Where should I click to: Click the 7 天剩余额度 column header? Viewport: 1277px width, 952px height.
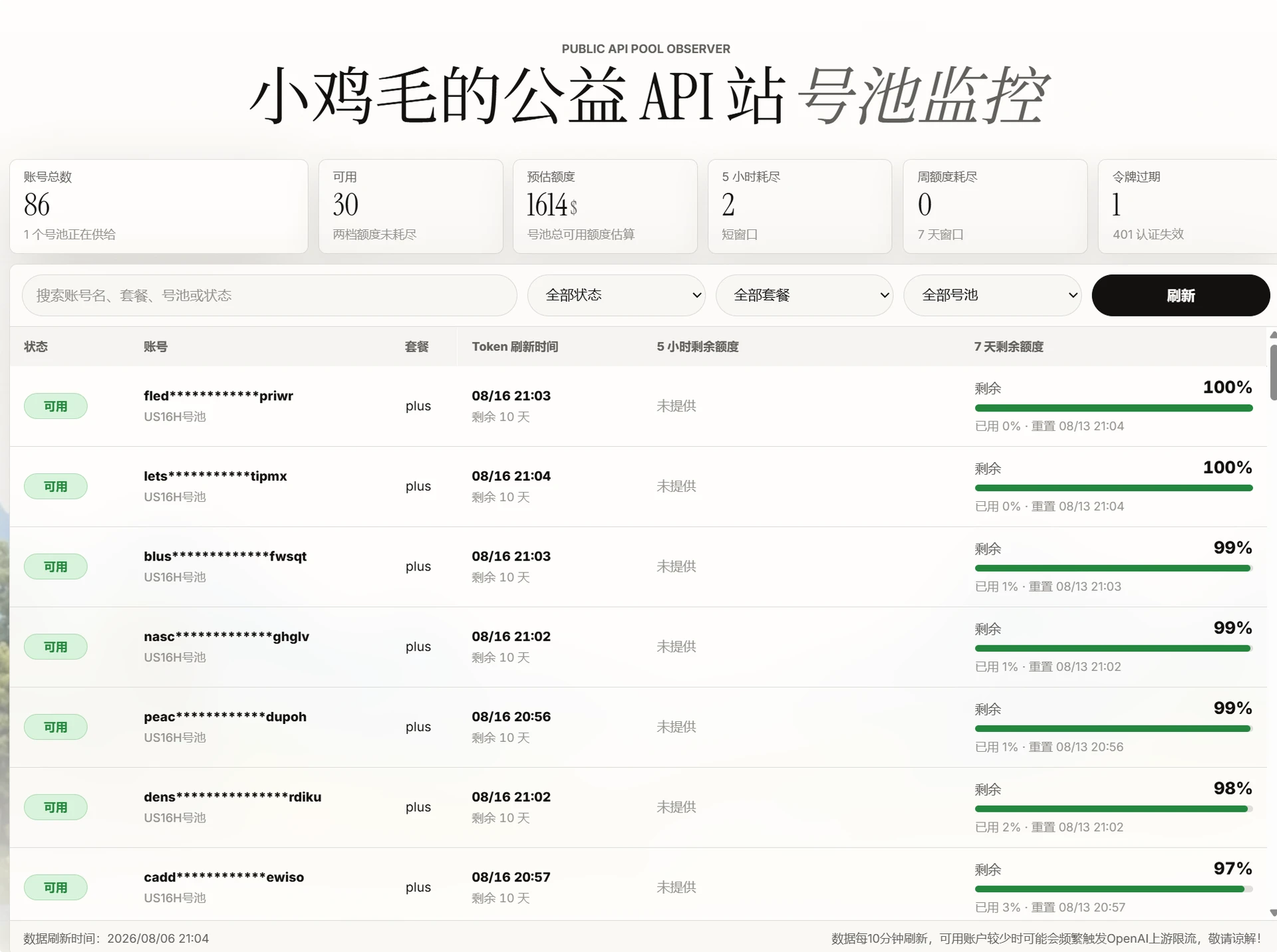[1009, 346]
